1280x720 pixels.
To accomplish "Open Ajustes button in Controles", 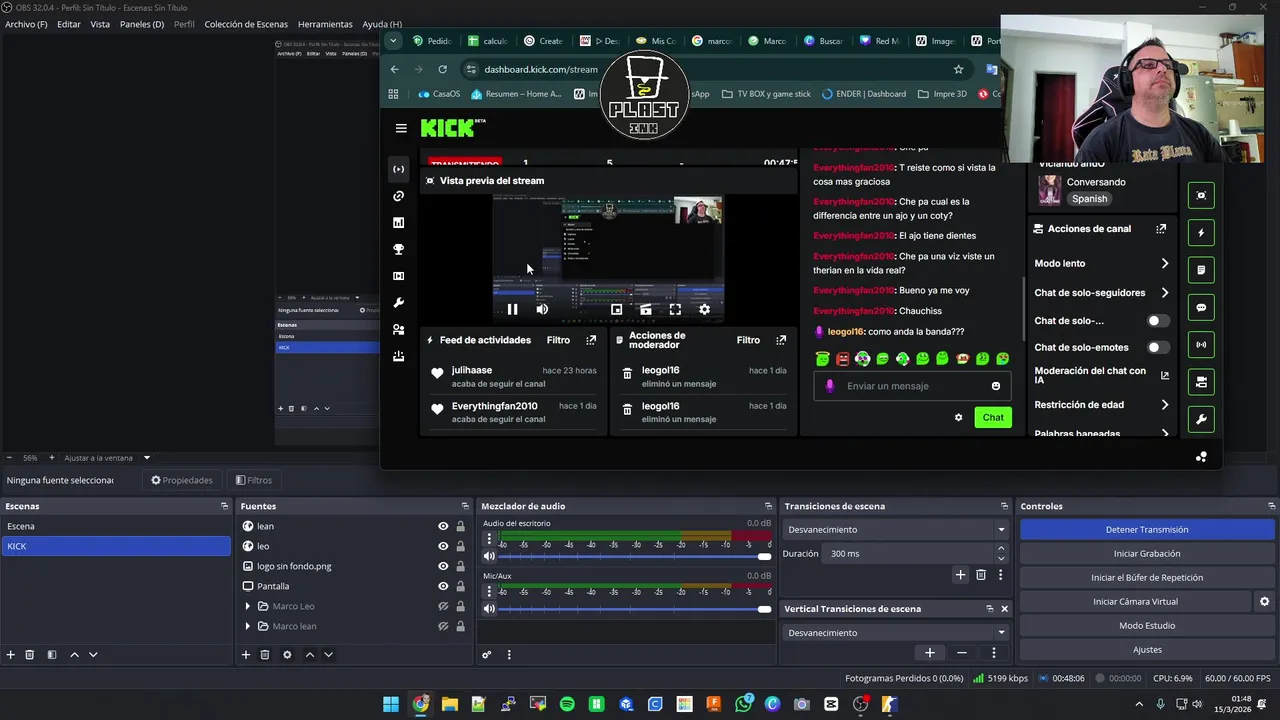I will [1147, 650].
